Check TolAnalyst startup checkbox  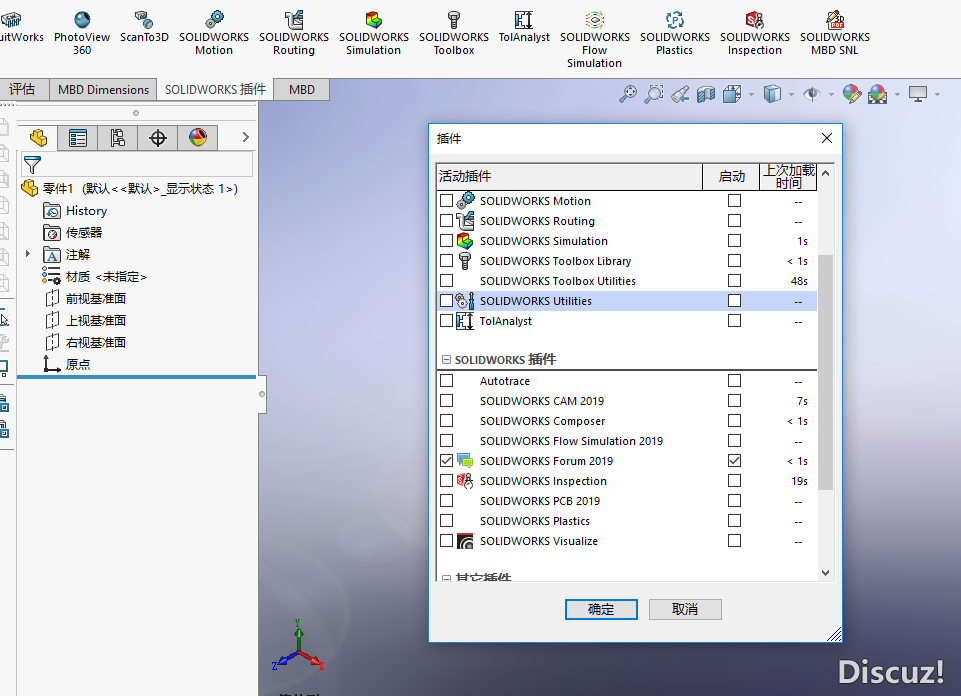[734, 320]
